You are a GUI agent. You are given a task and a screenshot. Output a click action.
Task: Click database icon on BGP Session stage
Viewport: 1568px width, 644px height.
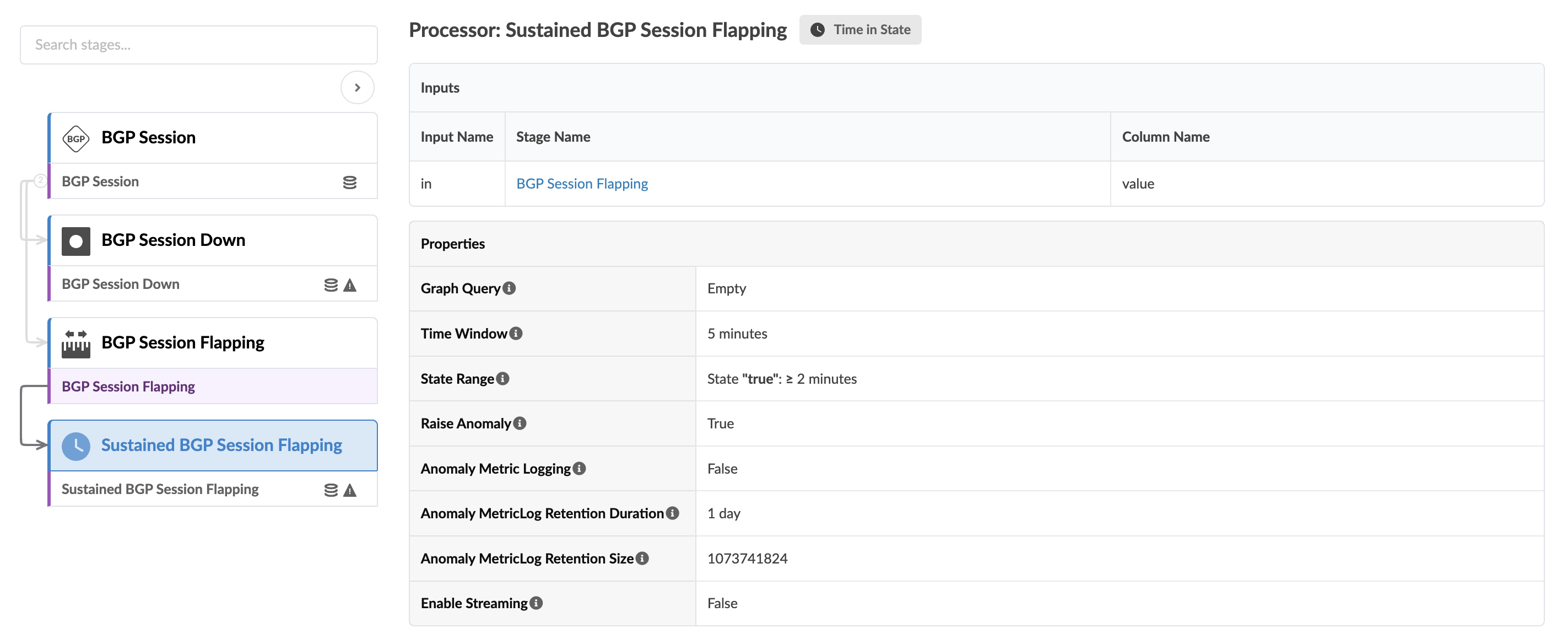click(x=349, y=182)
